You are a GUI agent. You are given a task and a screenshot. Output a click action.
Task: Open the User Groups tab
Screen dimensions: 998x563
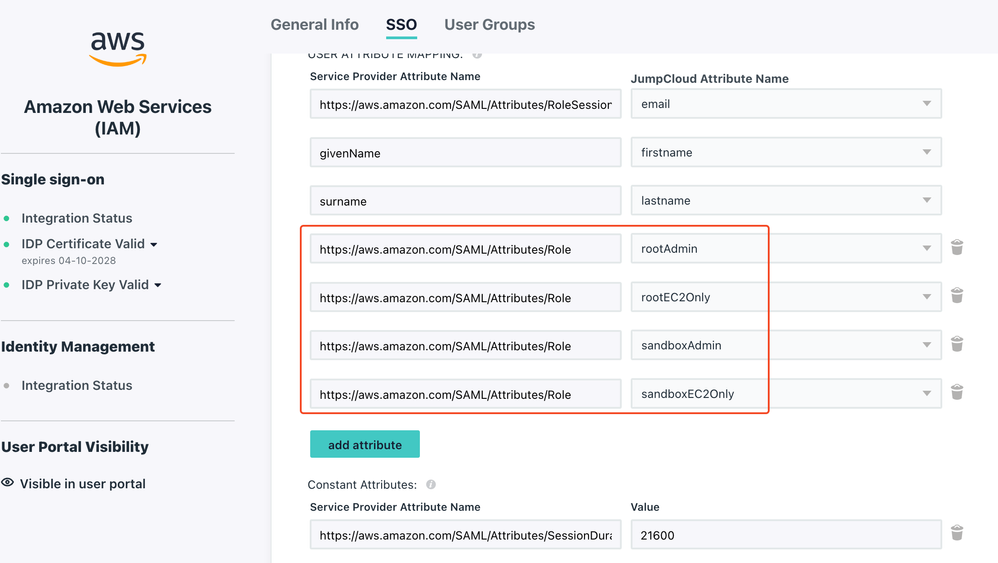coord(489,25)
